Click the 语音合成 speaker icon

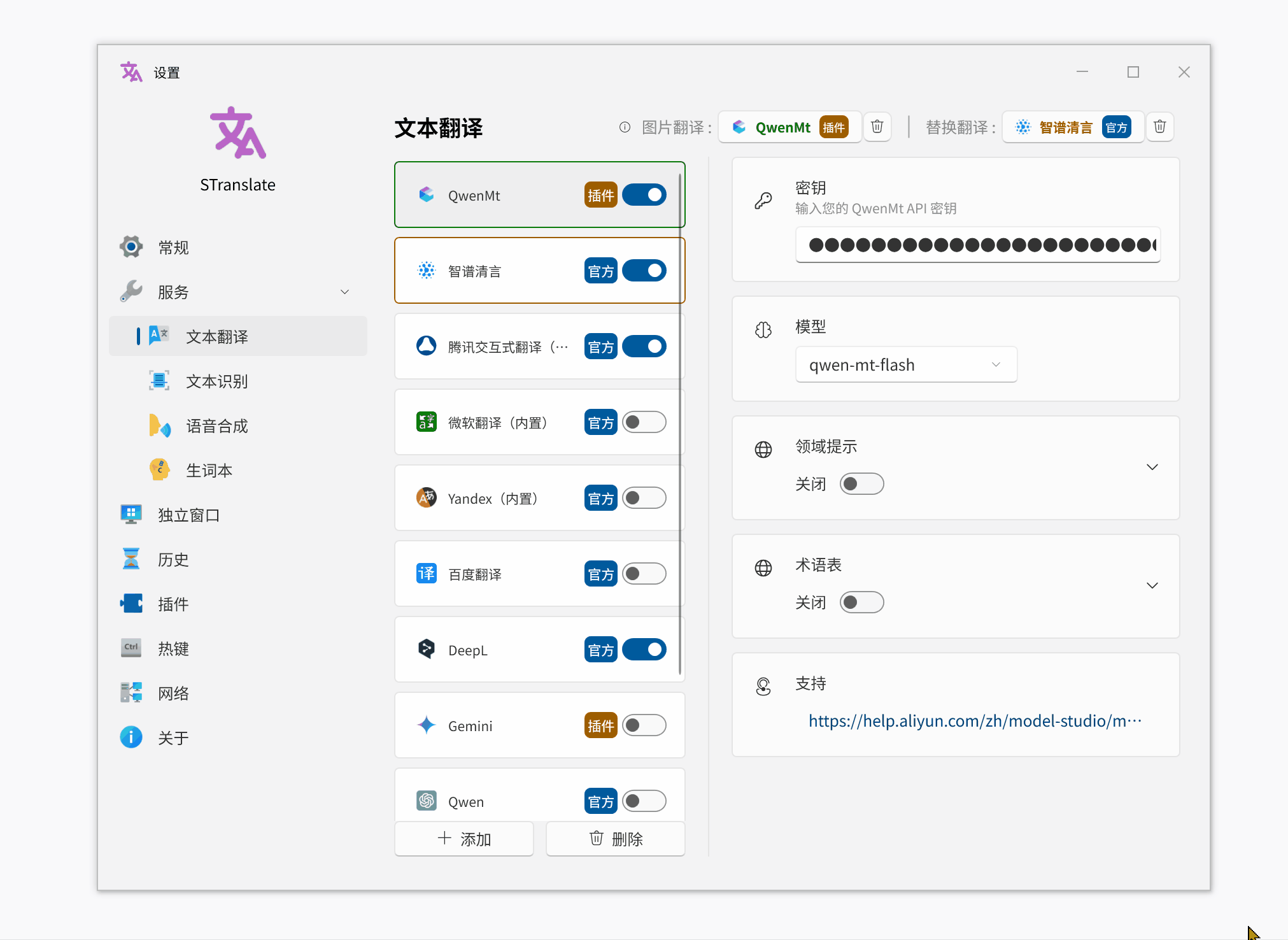(160, 425)
